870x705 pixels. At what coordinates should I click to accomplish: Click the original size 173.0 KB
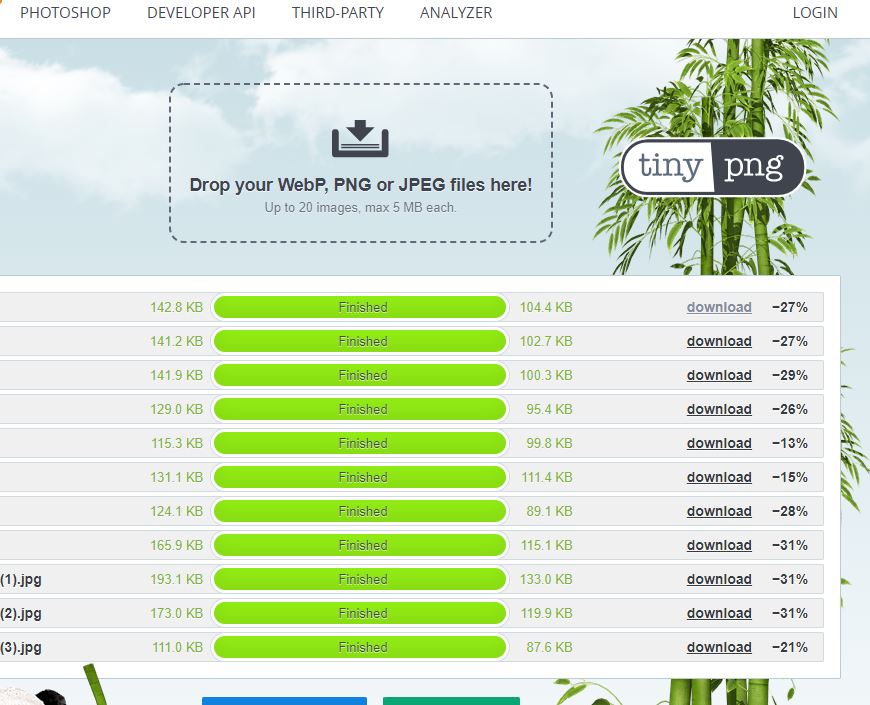[x=176, y=613]
